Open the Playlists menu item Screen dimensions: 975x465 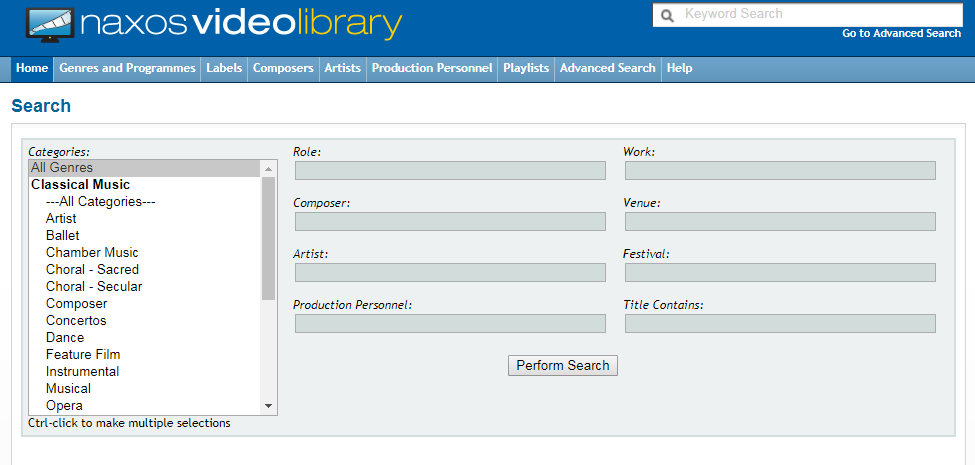click(526, 68)
